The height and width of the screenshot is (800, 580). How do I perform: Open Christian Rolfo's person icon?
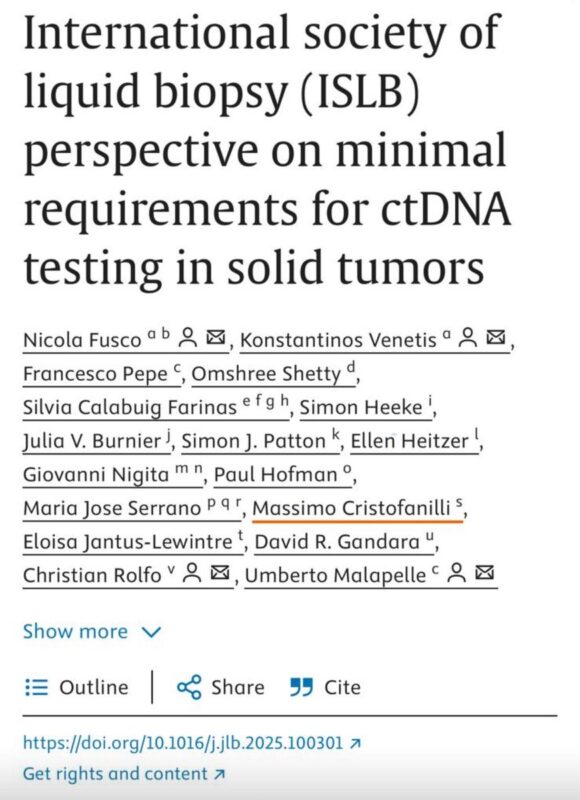[192, 573]
